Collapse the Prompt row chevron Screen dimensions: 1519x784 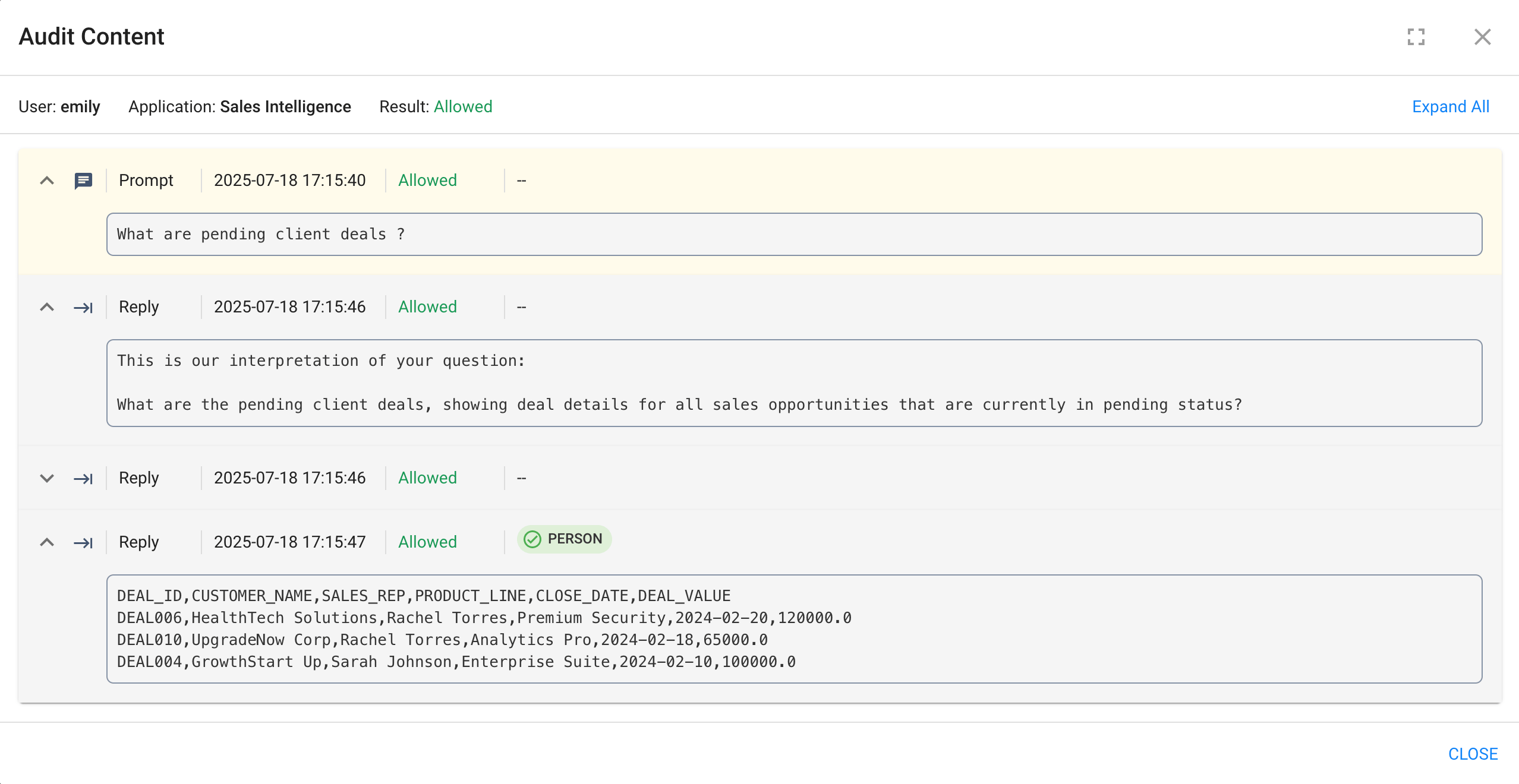(47, 181)
